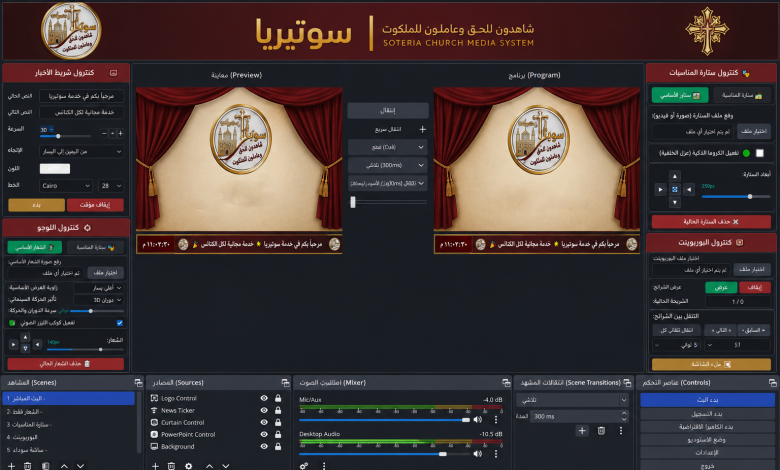Move scene down with arrow icon
The width and height of the screenshot is (780, 470).
[x=80, y=466]
